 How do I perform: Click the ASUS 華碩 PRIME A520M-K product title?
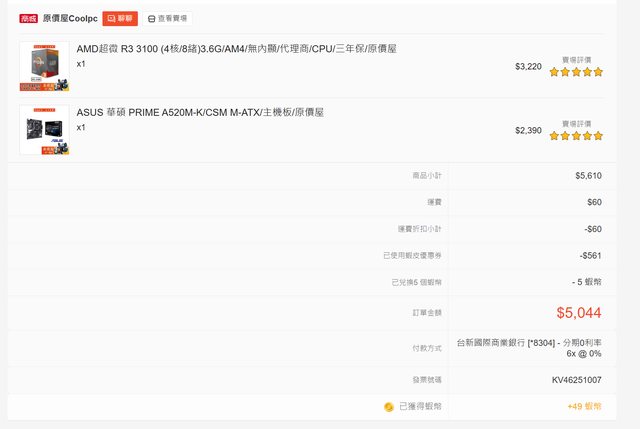200,112
